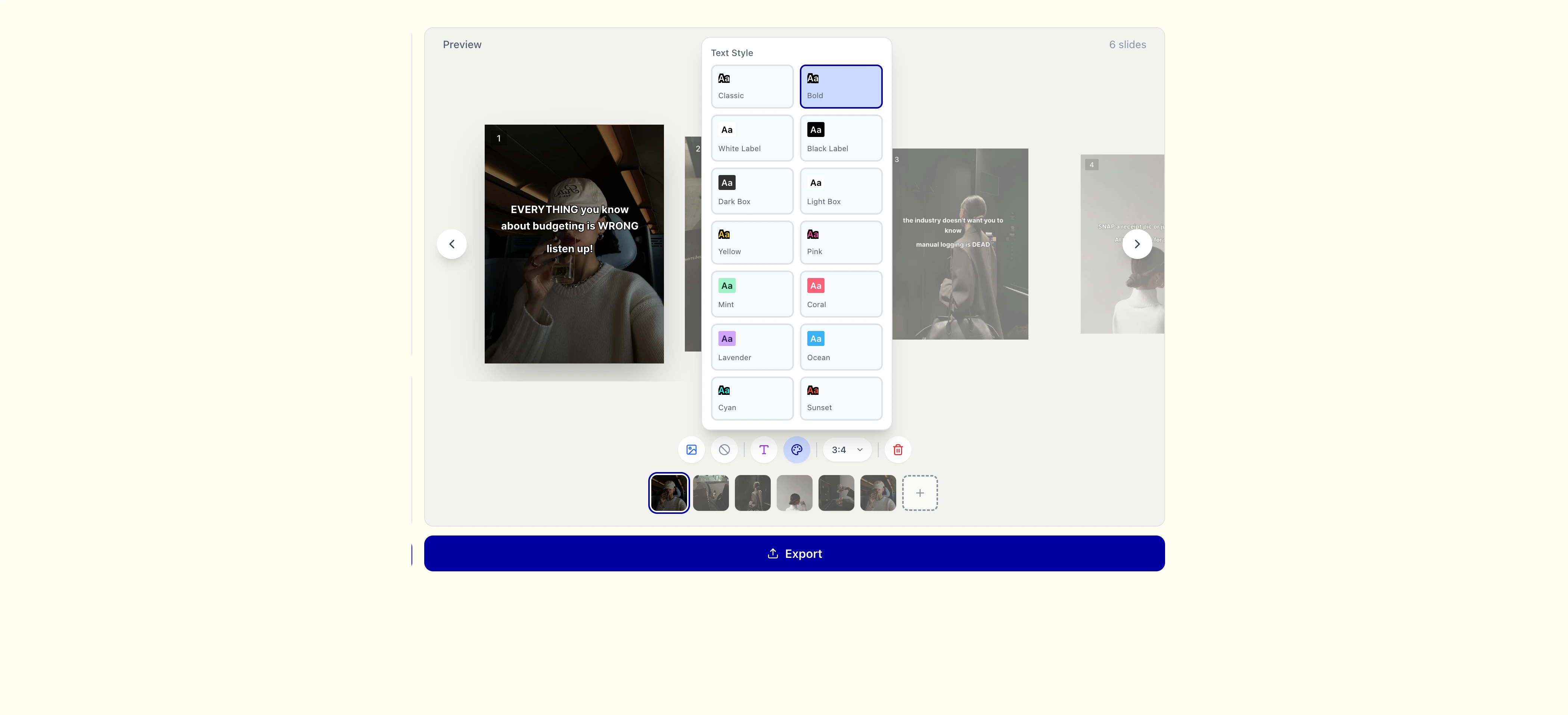Apply the Dark Box text style
The height and width of the screenshot is (715, 1568).
[x=752, y=191]
